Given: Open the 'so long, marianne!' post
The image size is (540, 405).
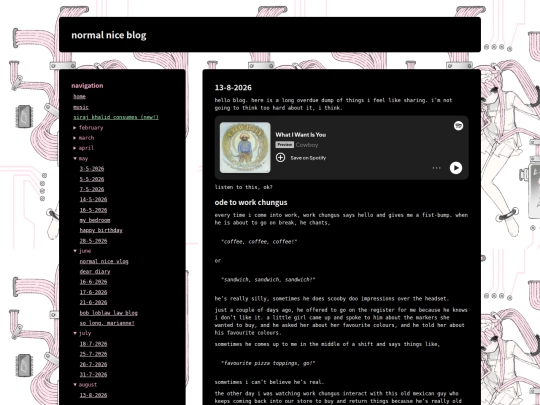Looking at the screenshot, I should click(107, 323).
